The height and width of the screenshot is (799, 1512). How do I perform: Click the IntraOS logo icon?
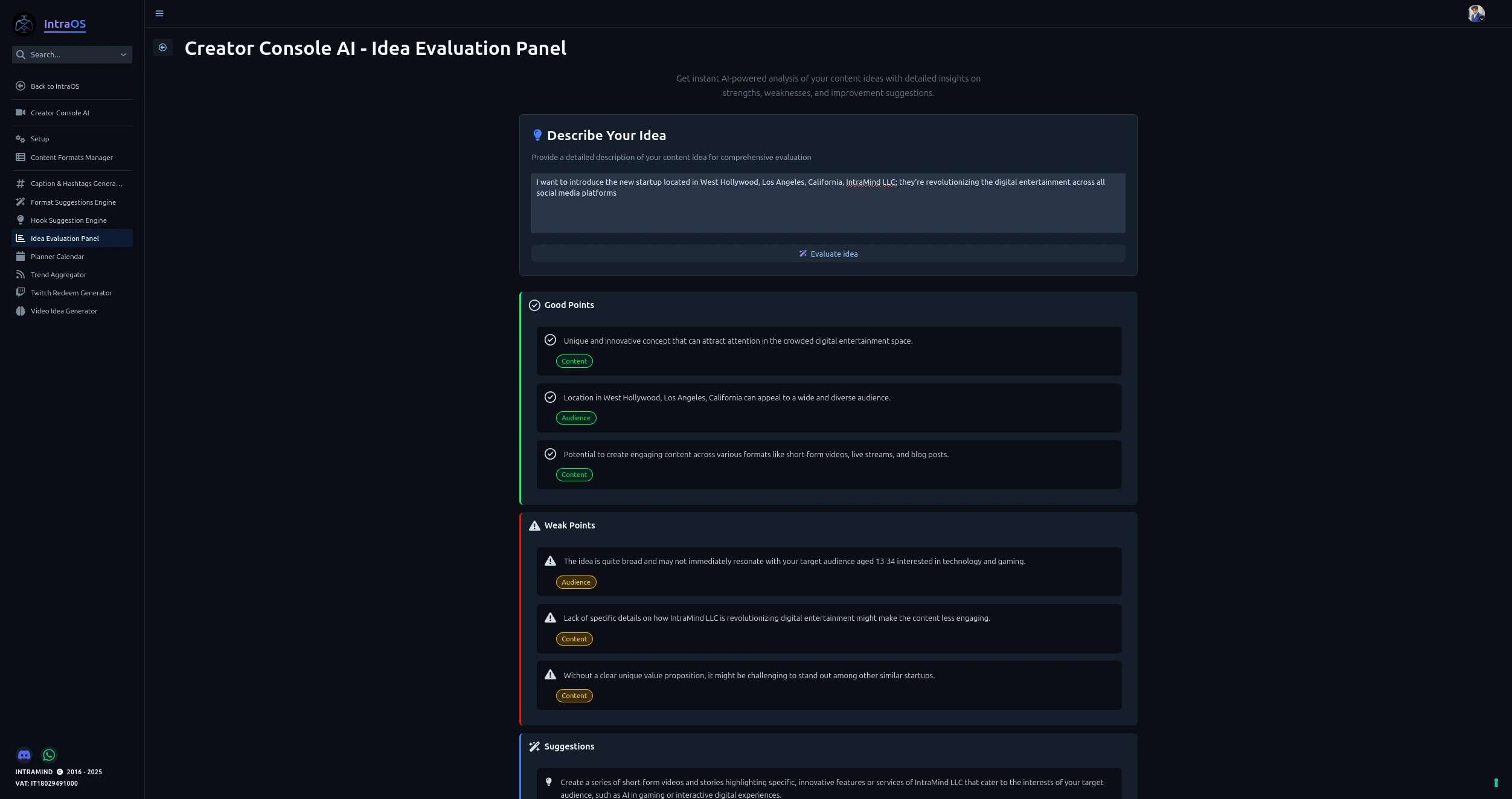coord(24,24)
